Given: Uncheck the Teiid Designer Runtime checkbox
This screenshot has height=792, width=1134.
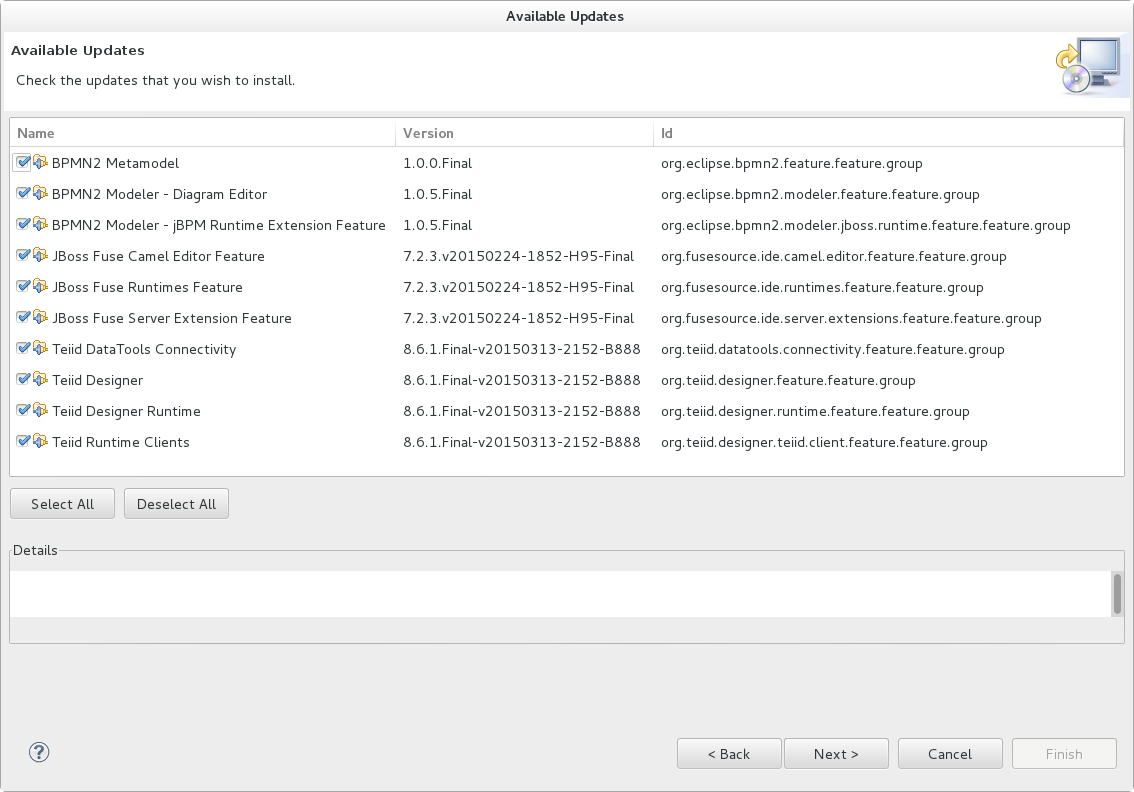Looking at the screenshot, I should [x=23, y=411].
